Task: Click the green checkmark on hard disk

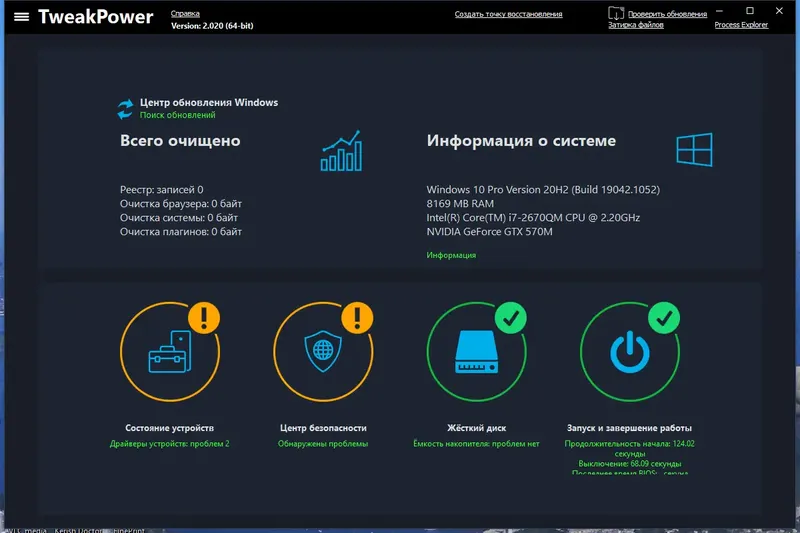Action: tap(511, 318)
